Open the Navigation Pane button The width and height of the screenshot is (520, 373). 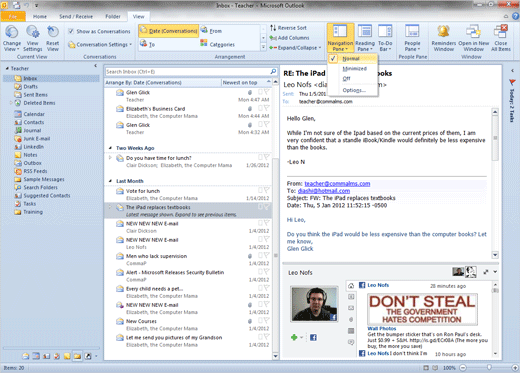pos(340,38)
